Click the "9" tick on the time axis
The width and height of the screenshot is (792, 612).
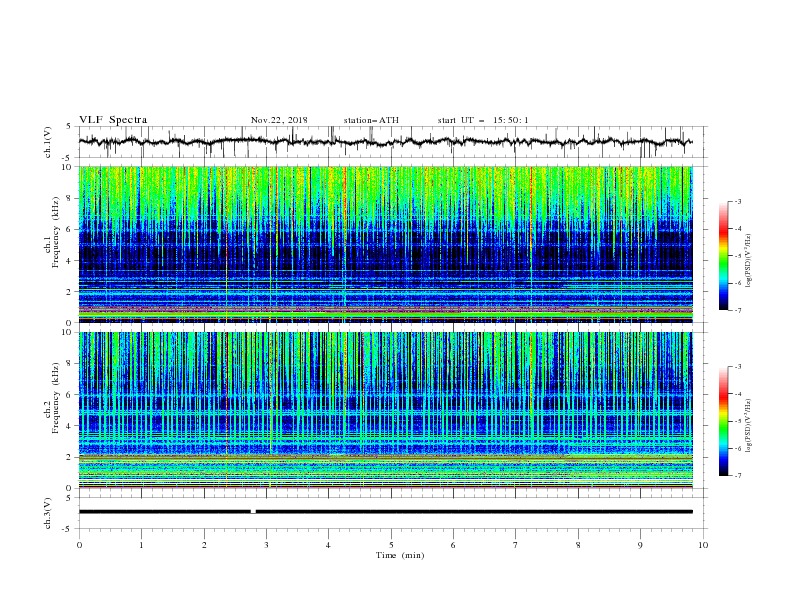click(x=640, y=545)
